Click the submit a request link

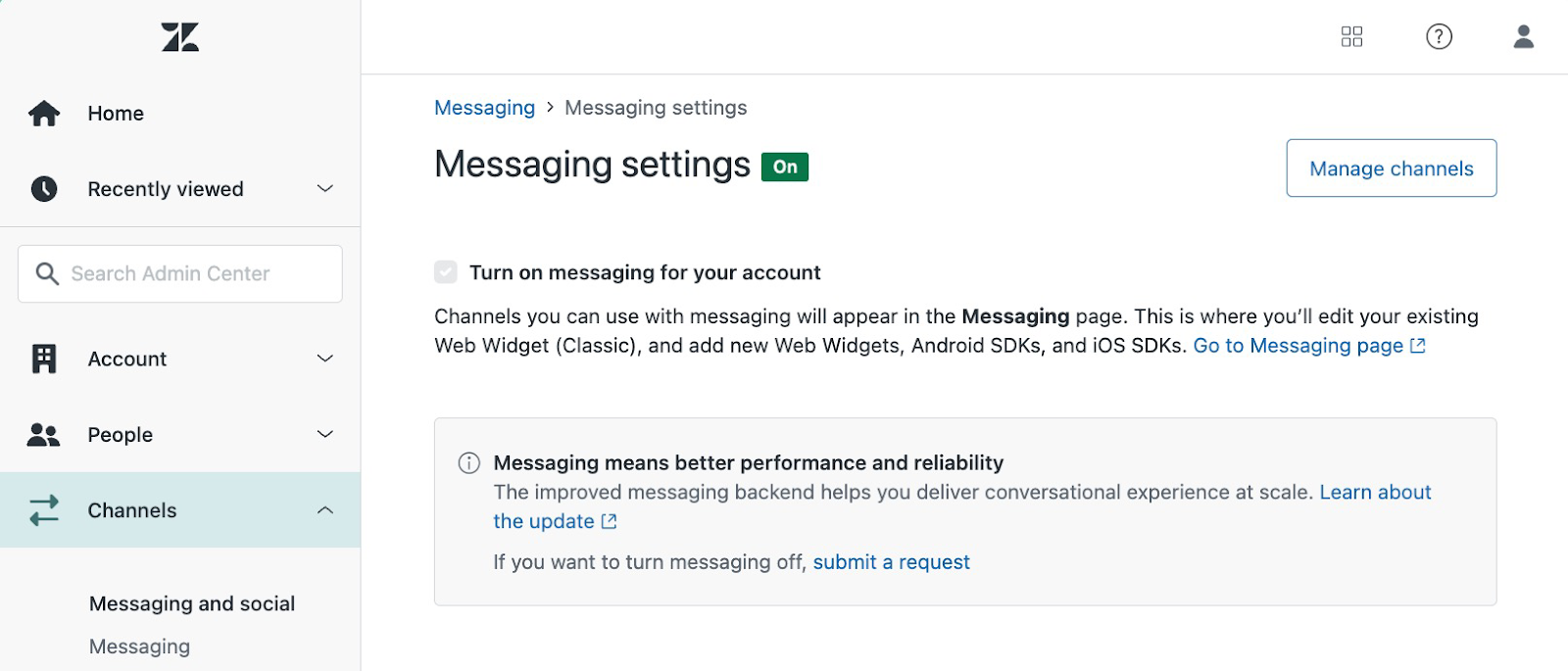[892, 562]
